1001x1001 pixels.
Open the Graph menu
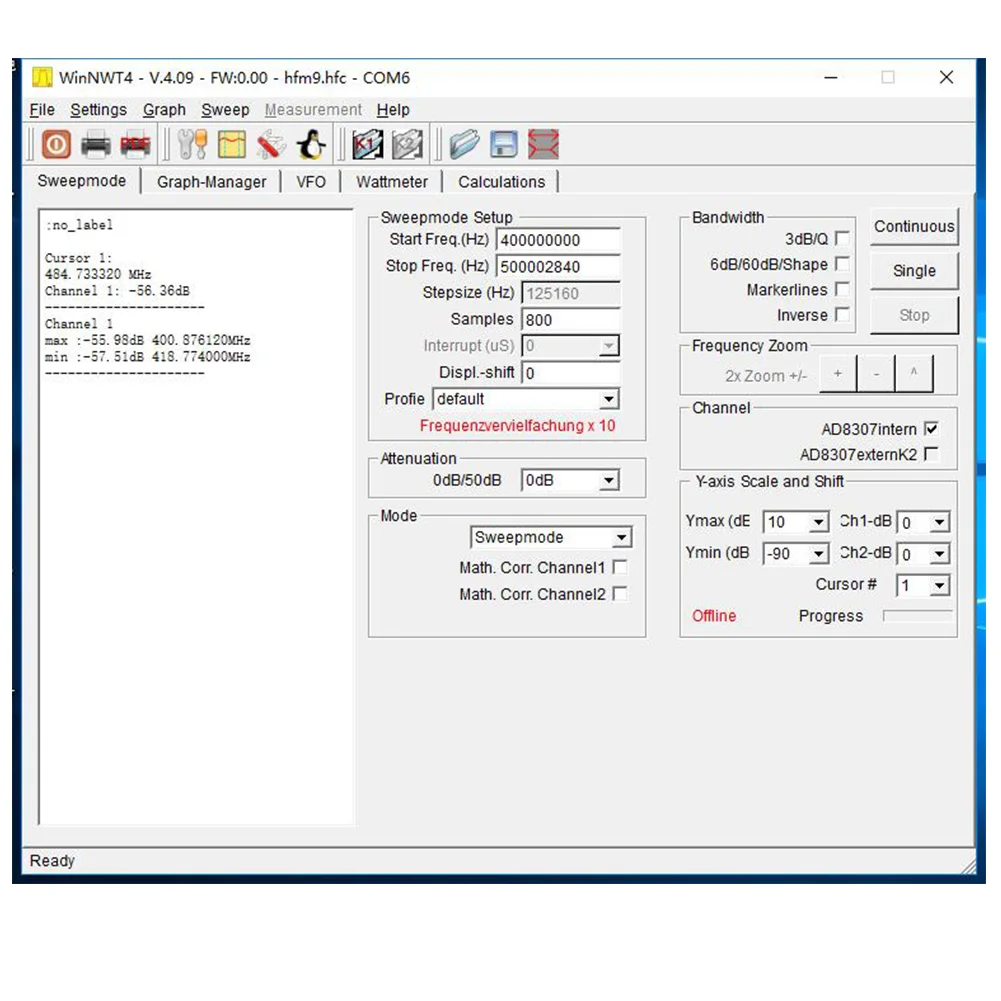(164, 110)
